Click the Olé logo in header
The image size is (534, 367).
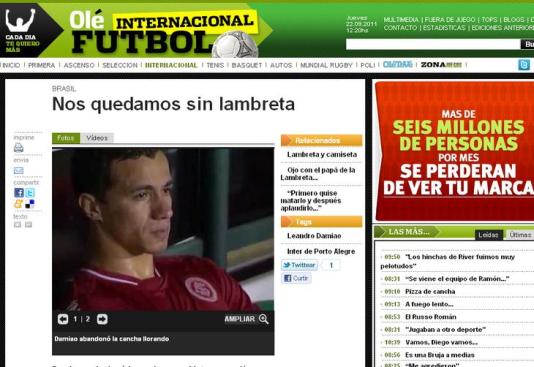click(87, 20)
